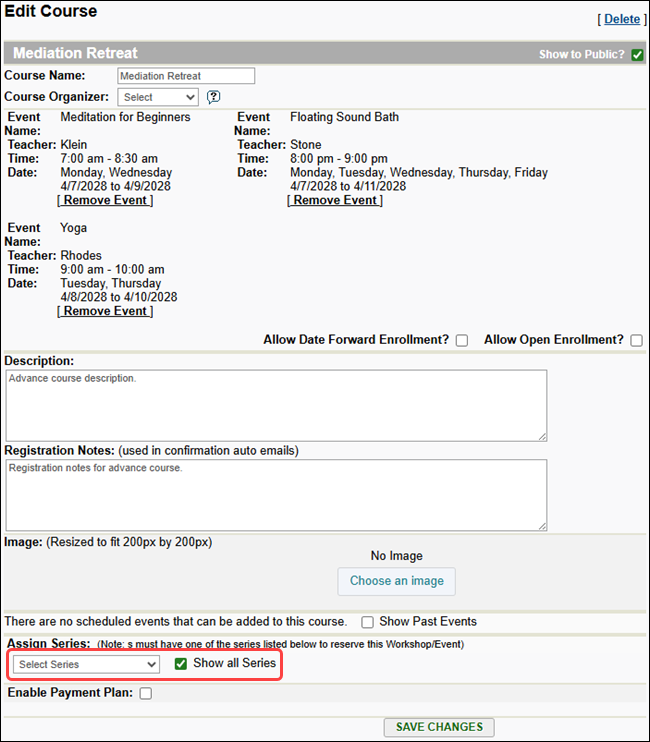The height and width of the screenshot is (742, 650).
Task: Uncheck the Show all Series checkbox
Action: point(181,664)
